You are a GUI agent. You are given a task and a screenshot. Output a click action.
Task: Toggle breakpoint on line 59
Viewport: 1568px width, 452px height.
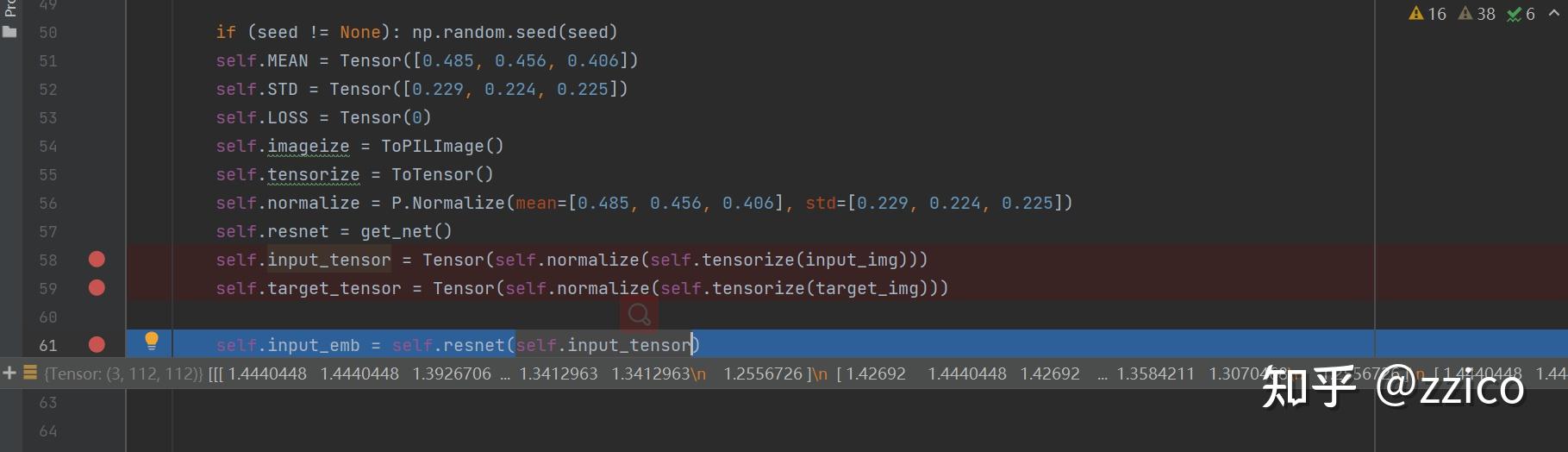point(97,288)
